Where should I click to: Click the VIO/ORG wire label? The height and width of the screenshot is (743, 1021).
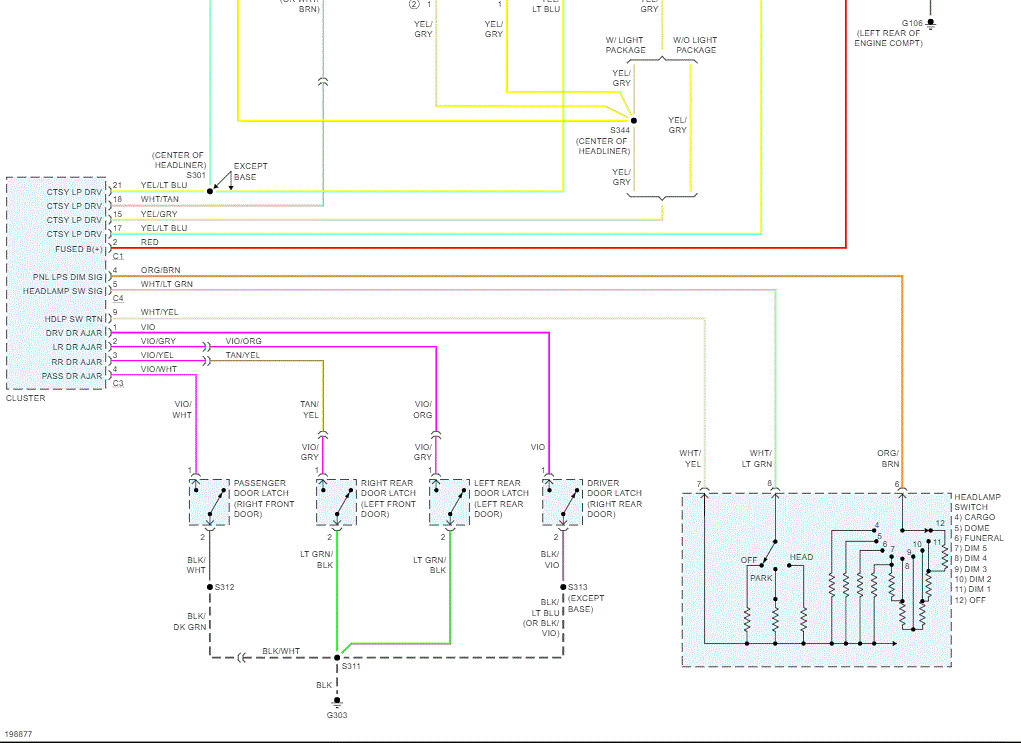click(x=244, y=341)
